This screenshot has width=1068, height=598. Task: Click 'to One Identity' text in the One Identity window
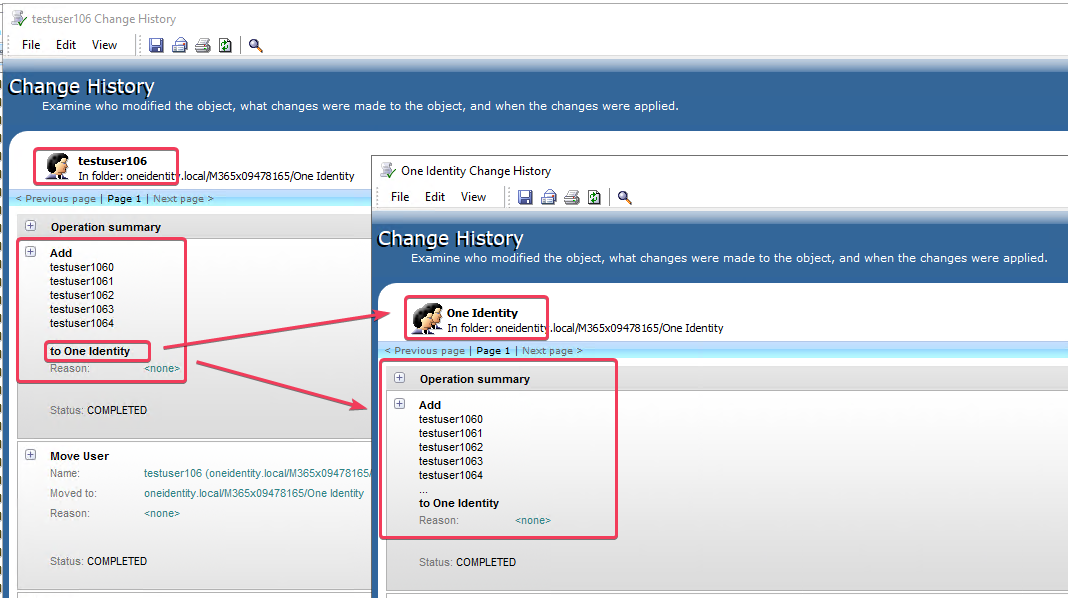pyautogui.click(x=459, y=503)
